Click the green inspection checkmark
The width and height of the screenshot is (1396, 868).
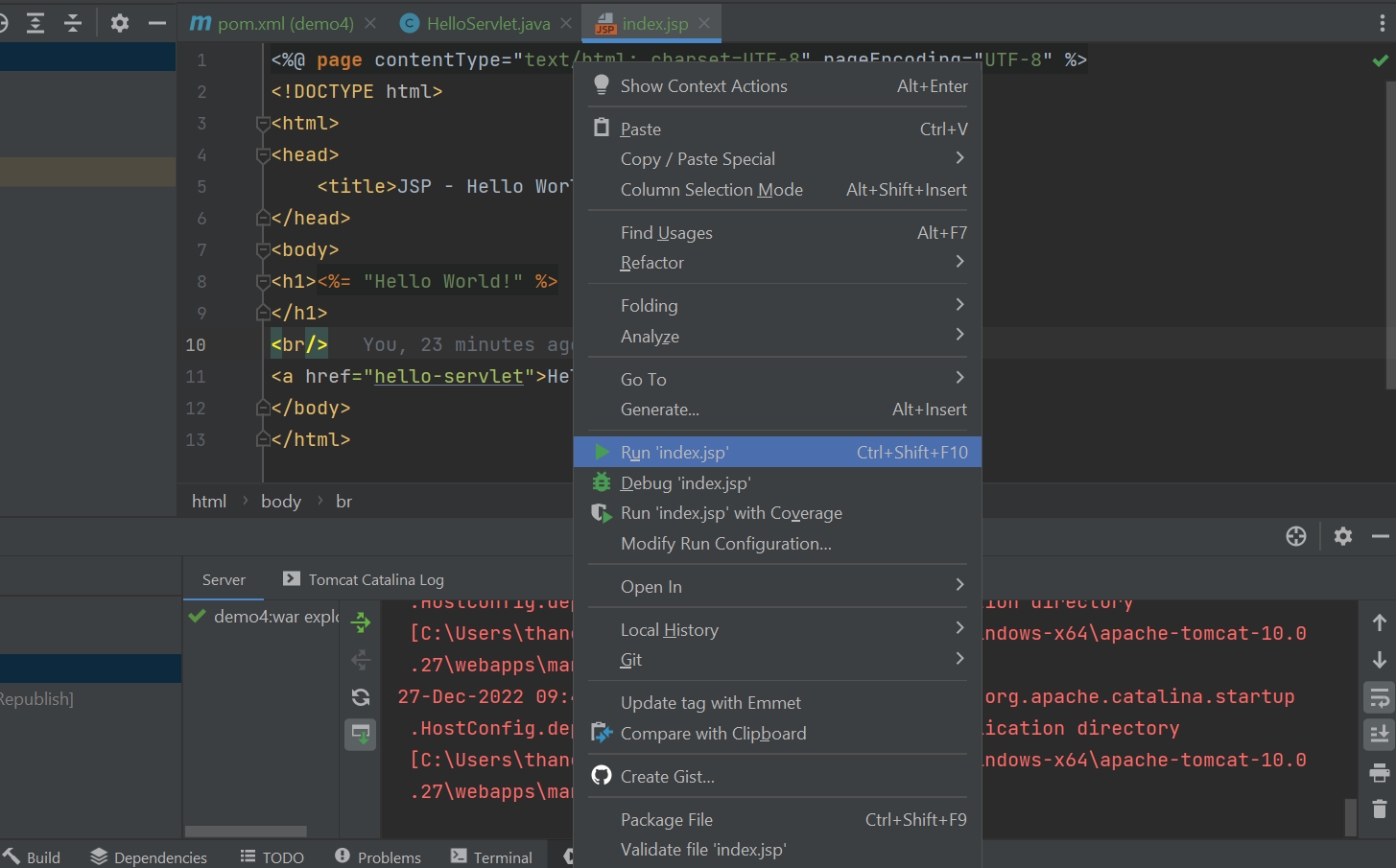coord(1380,60)
